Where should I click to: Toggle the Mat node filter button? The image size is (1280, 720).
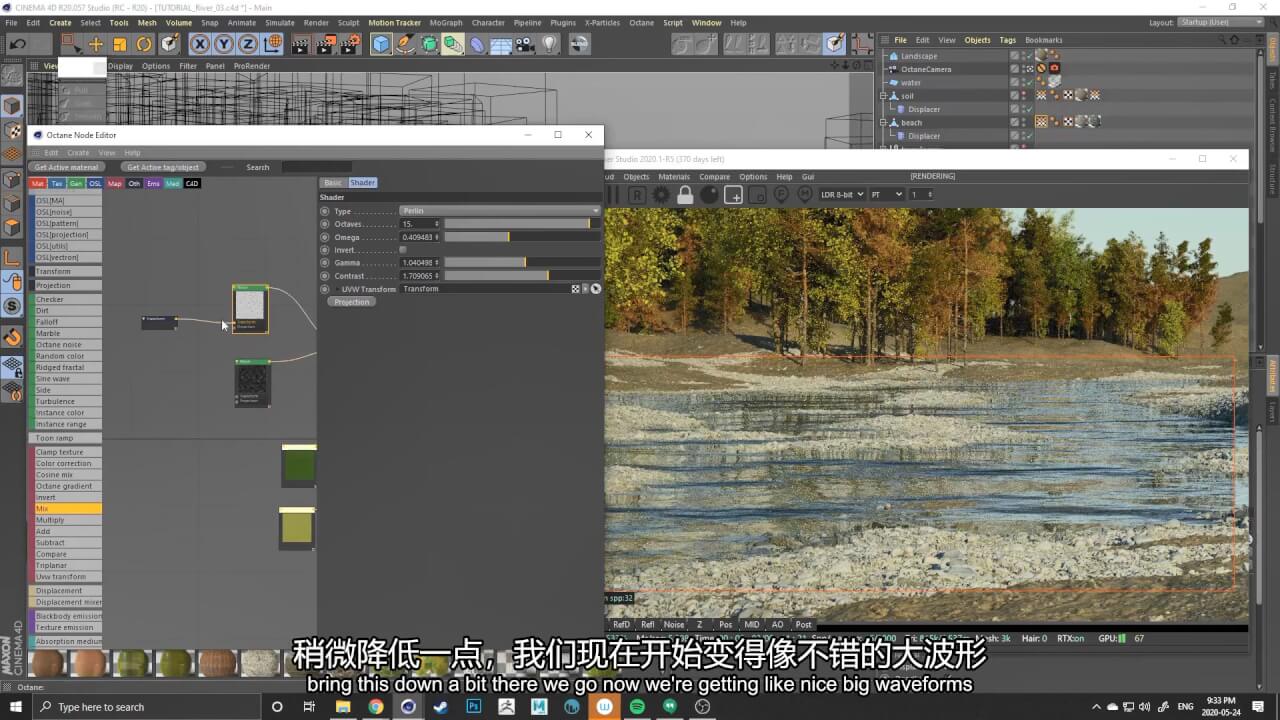(x=38, y=184)
